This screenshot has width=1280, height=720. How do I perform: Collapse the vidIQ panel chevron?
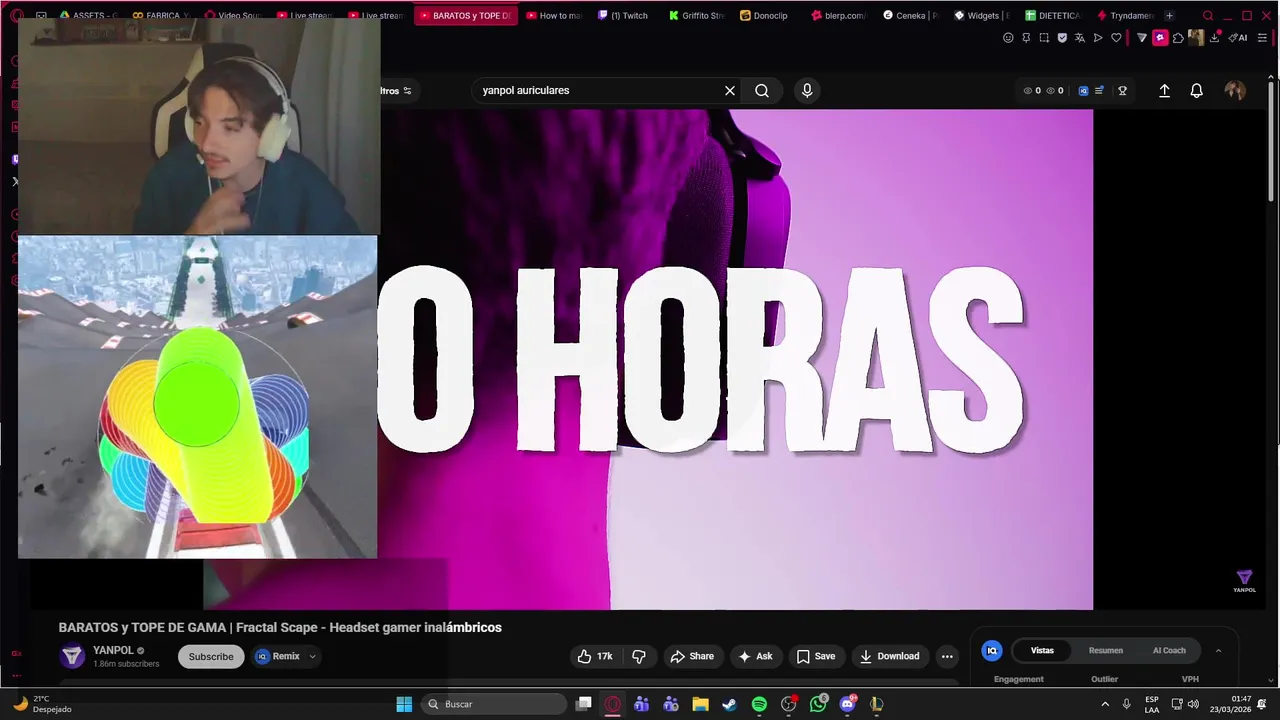point(1218,650)
